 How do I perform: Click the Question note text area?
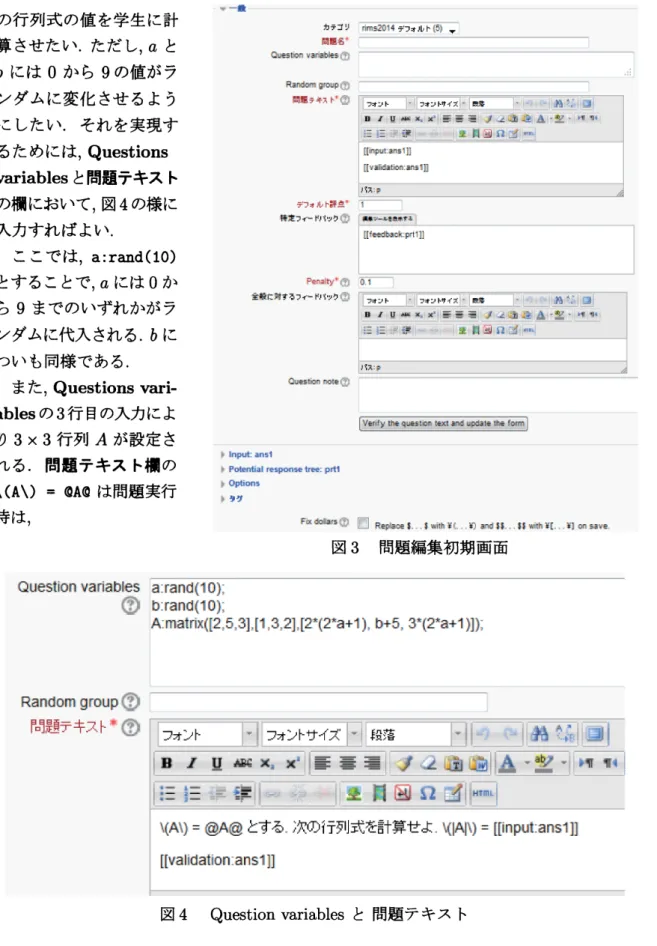(x=498, y=395)
